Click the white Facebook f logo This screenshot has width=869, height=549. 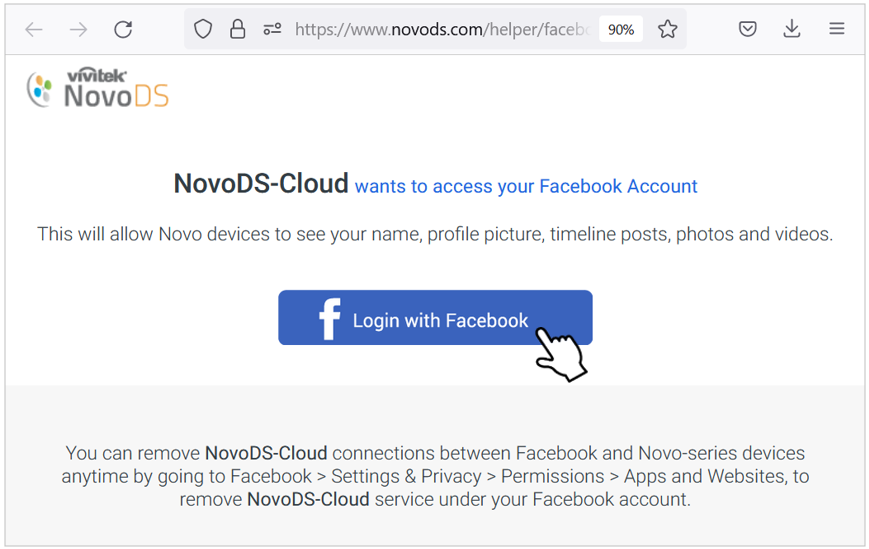click(x=330, y=319)
